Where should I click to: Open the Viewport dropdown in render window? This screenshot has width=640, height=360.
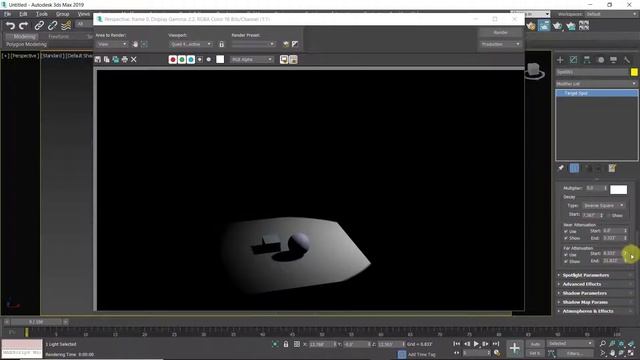pyautogui.click(x=191, y=44)
